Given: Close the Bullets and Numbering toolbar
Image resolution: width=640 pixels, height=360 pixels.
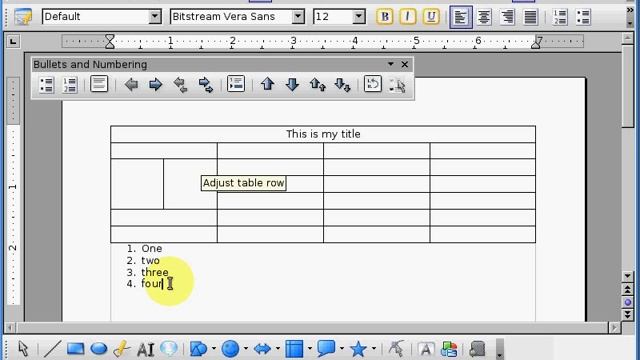Looking at the screenshot, I should [x=404, y=64].
